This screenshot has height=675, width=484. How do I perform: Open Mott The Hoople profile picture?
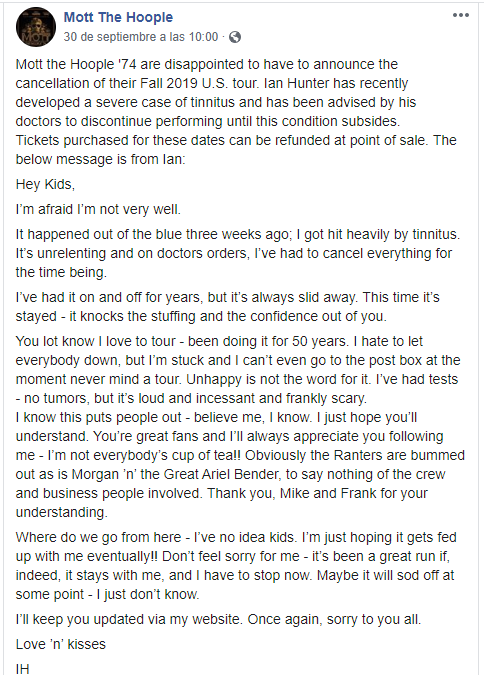(36, 27)
